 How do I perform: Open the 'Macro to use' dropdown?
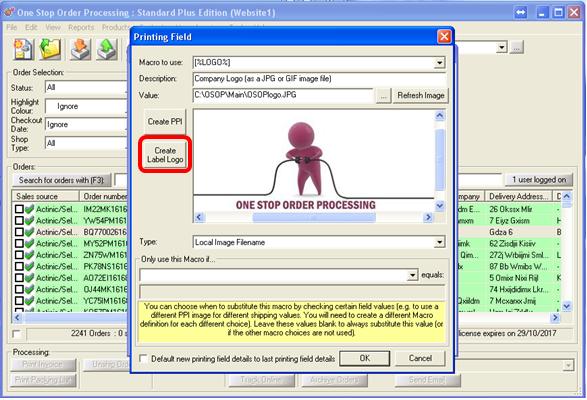440,63
